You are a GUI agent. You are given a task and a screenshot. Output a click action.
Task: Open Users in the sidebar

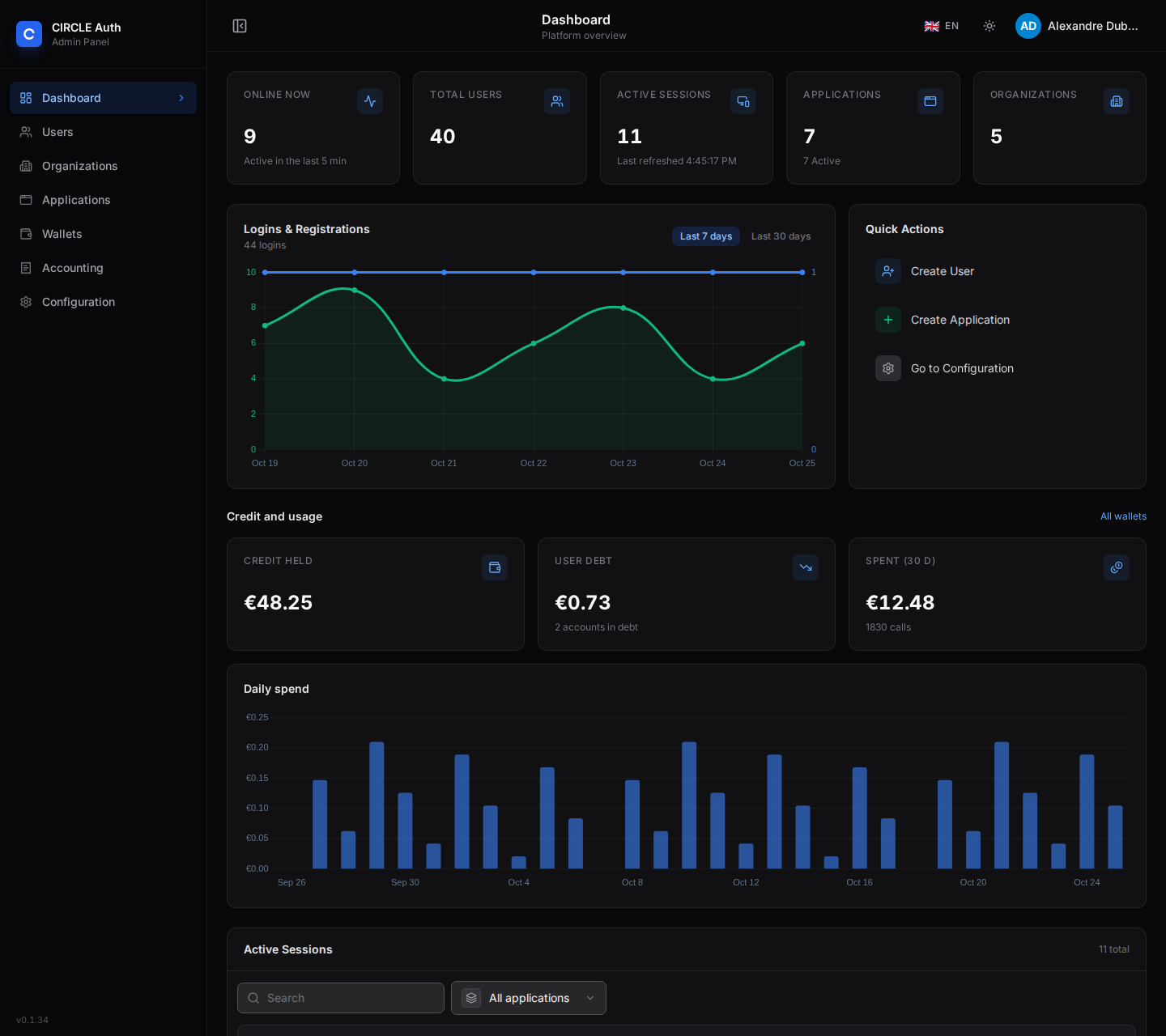pos(103,132)
